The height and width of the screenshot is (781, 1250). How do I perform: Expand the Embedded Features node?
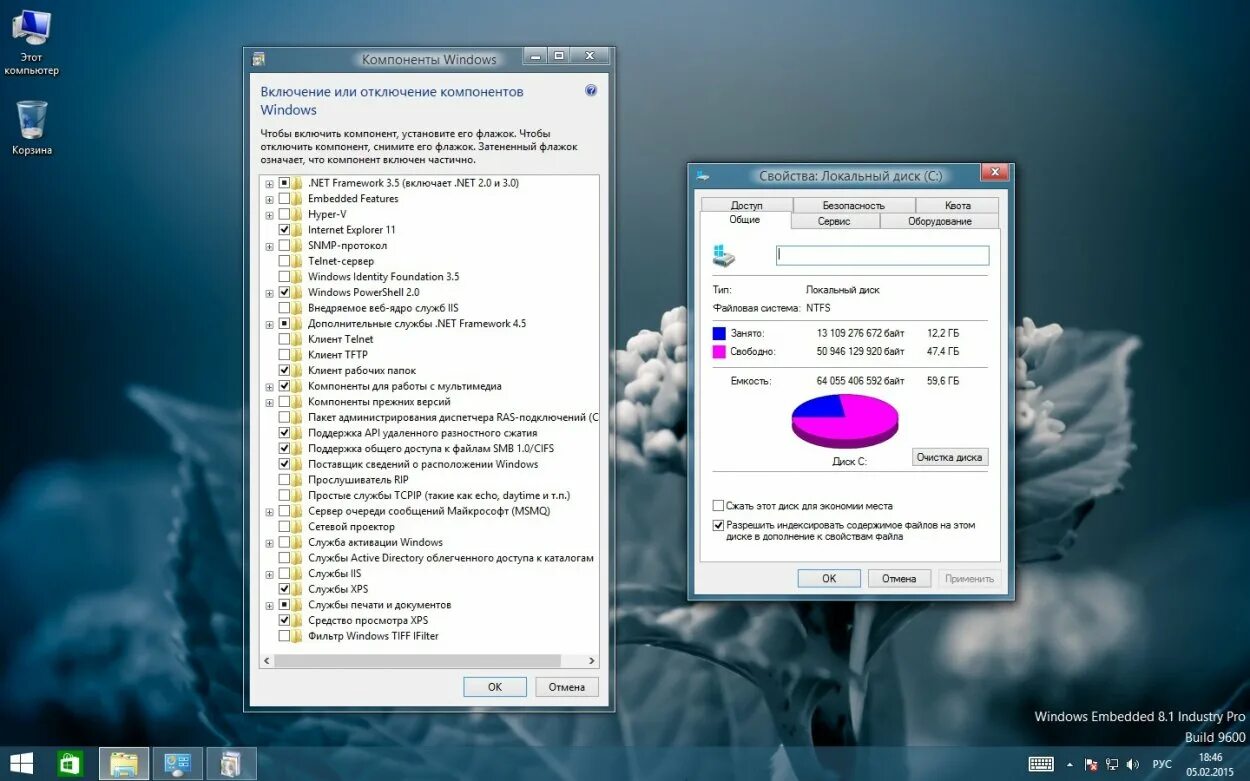[x=269, y=199]
